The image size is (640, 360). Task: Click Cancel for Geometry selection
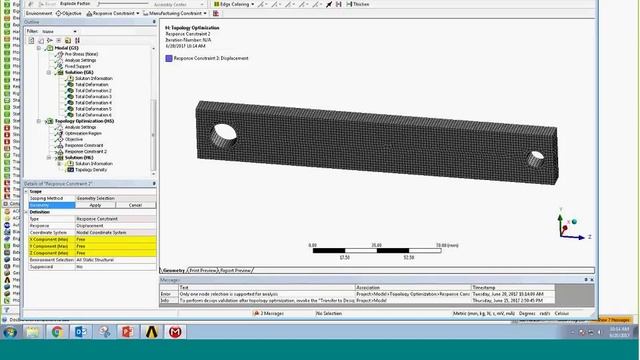point(135,205)
